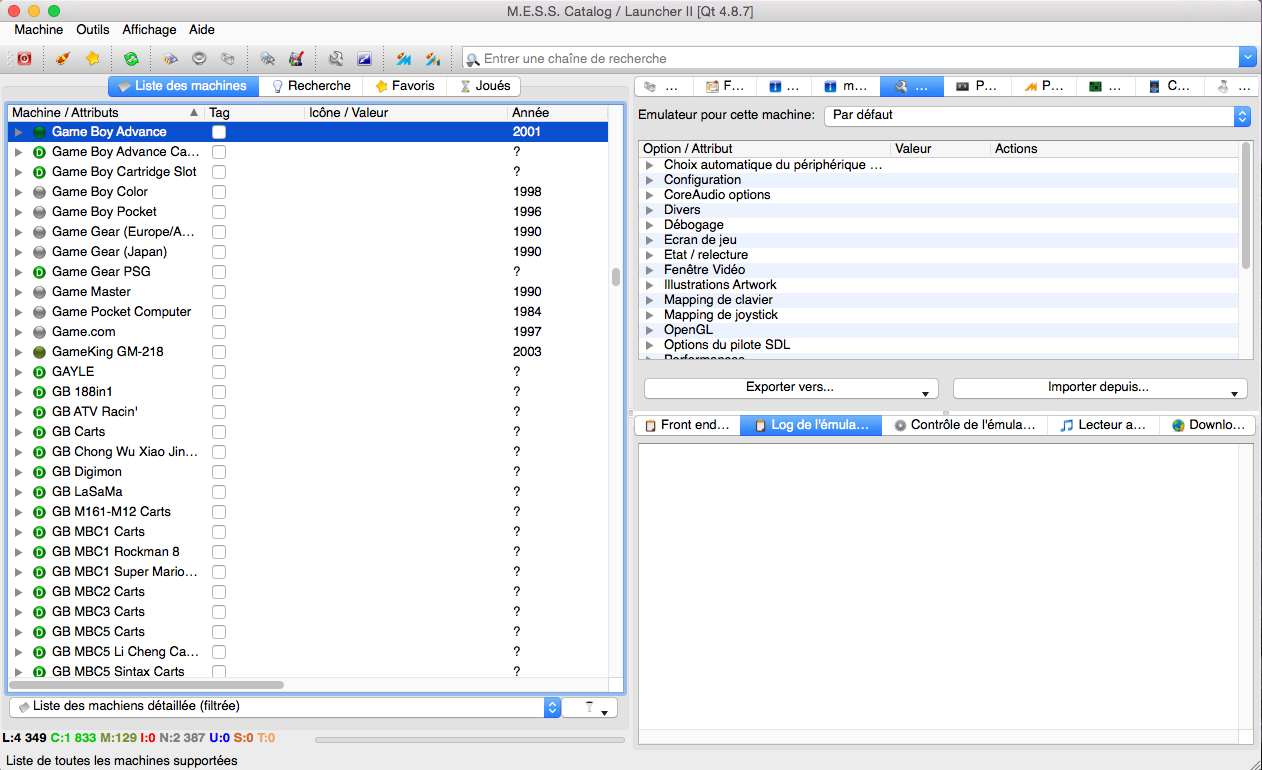Click the gray chip toolbar icon after the disc
The height and width of the screenshot is (770, 1262).
(227, 58)
